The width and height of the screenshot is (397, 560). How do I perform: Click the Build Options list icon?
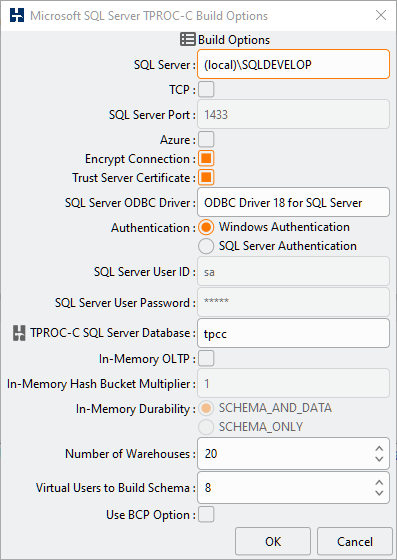click(x=188, y=39)
